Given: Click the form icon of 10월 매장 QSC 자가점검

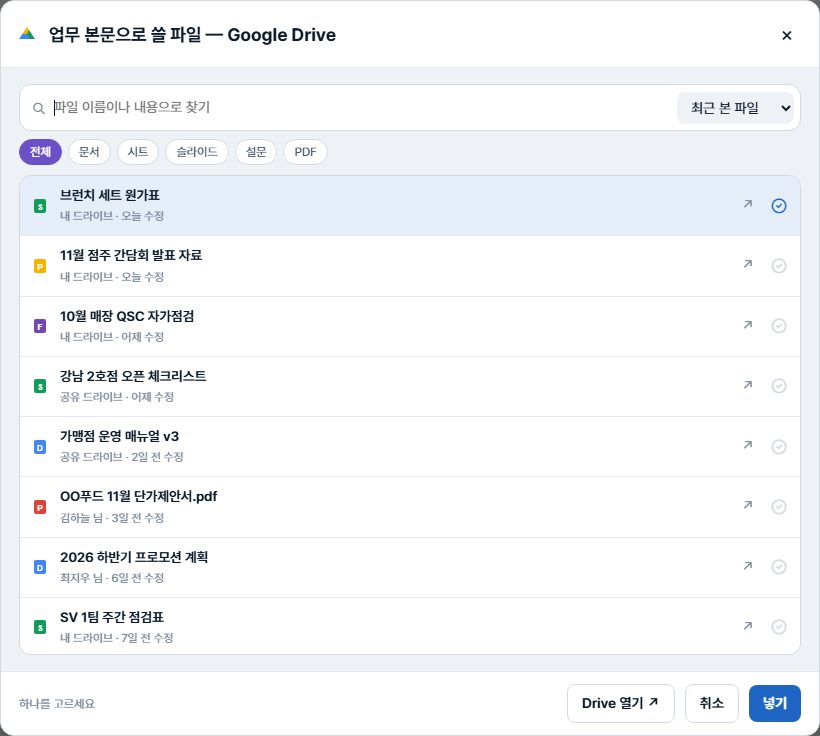Looking at the screenshot, I should coord(40,326).
